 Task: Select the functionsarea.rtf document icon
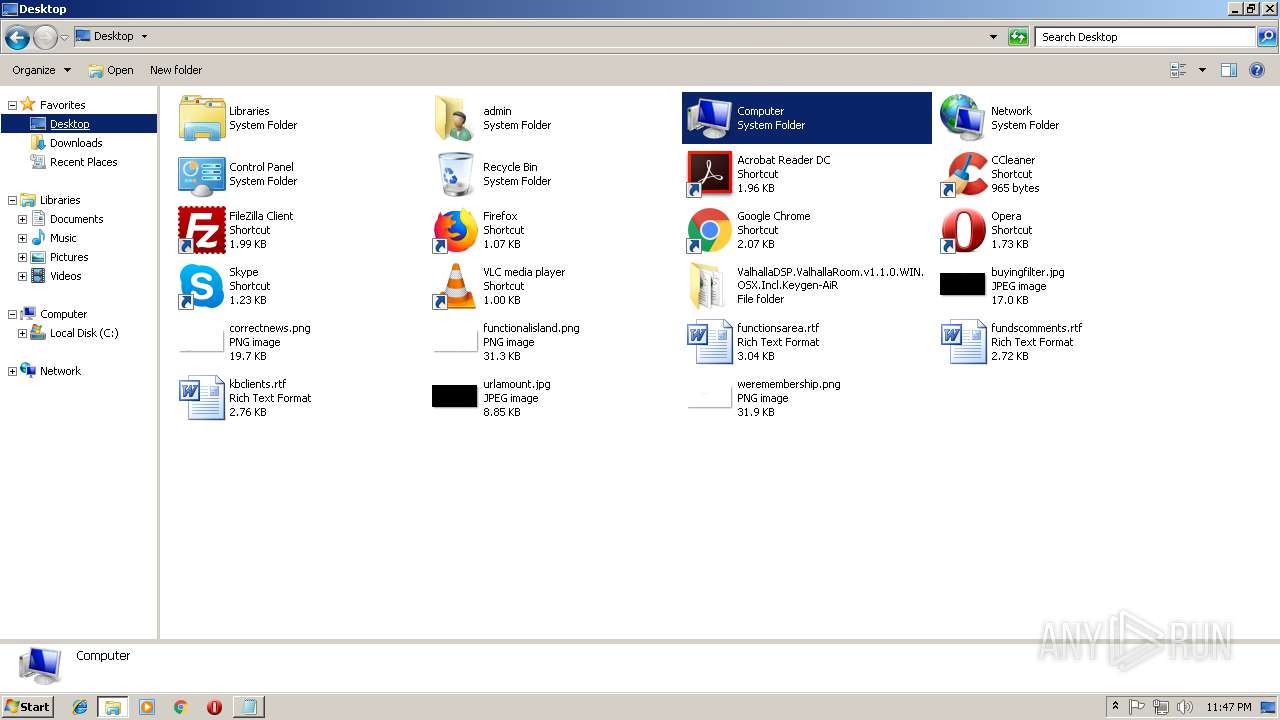(710, 342)
